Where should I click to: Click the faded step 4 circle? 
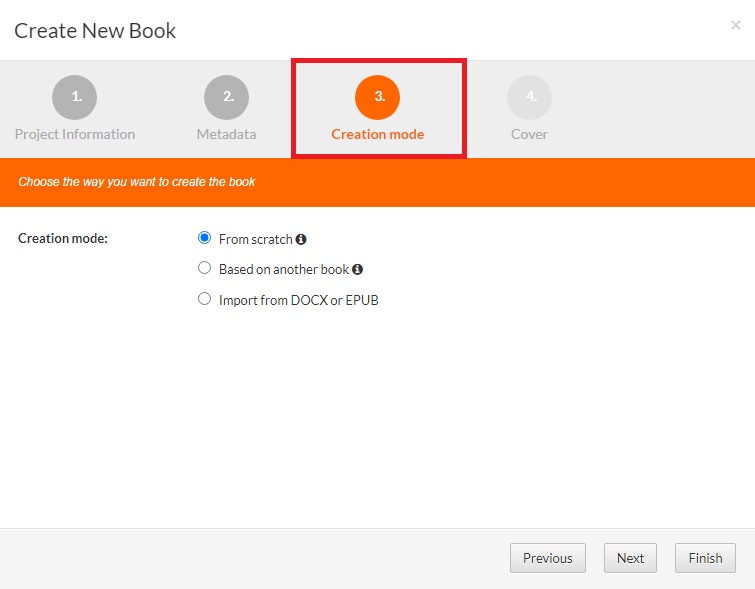click(529, 97)
